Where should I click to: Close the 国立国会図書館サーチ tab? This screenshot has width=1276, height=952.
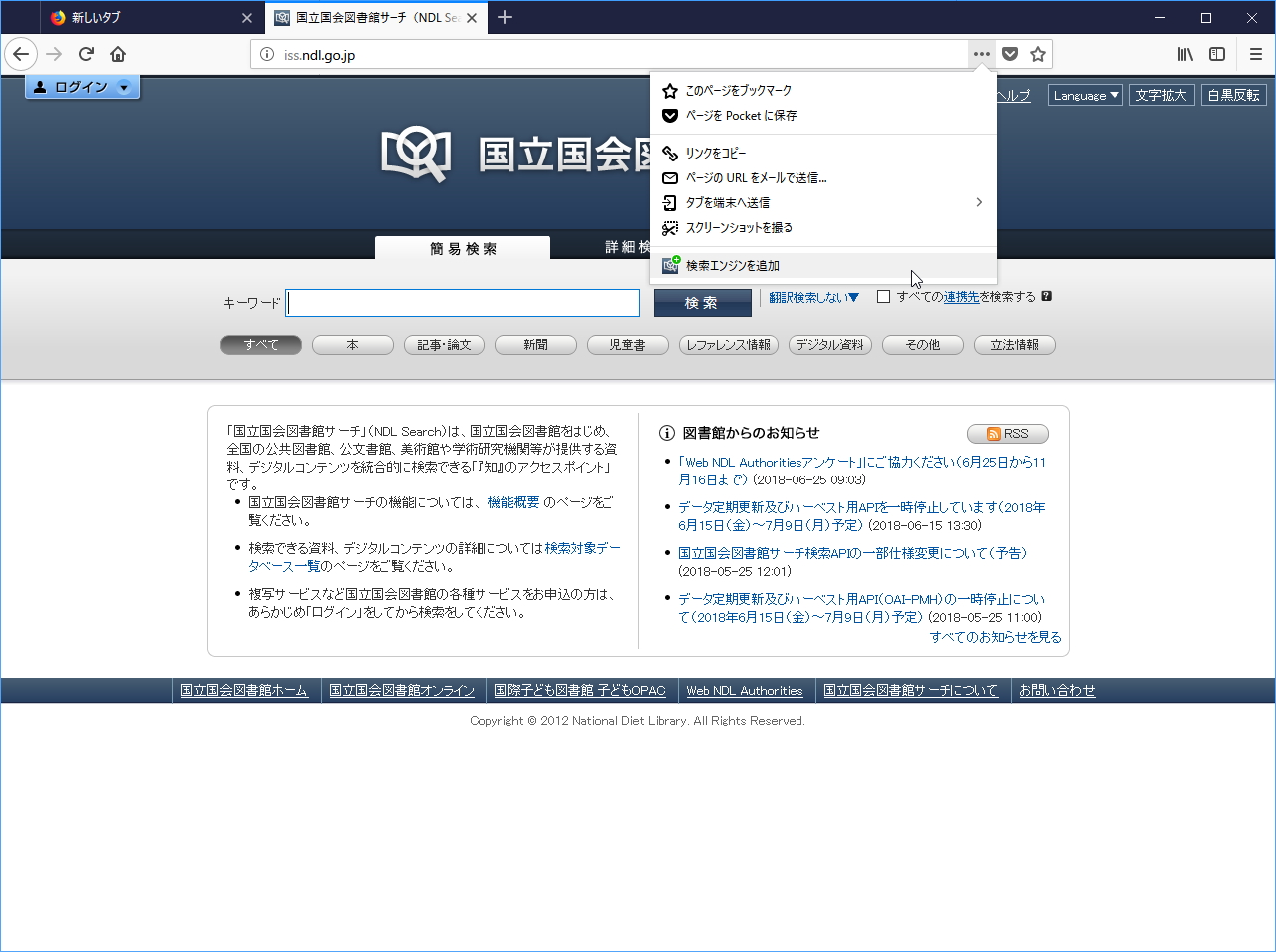point(472,18)
